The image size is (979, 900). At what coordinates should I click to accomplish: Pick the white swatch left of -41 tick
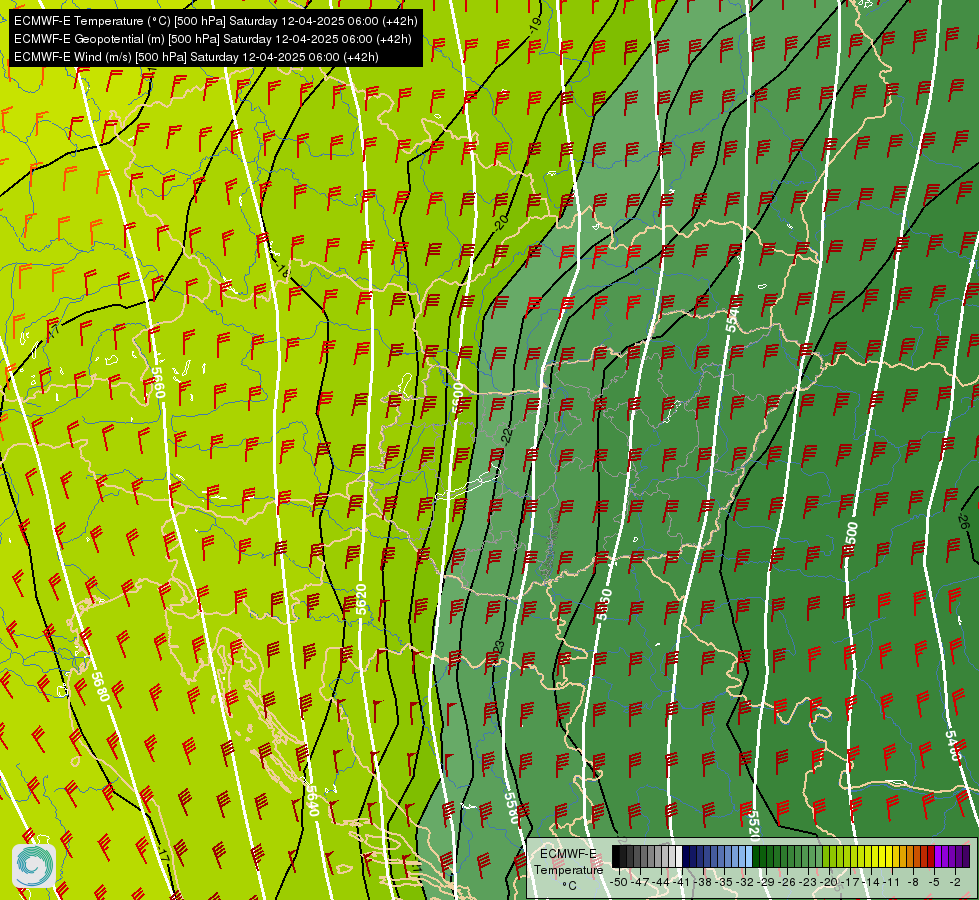point(679,856)
